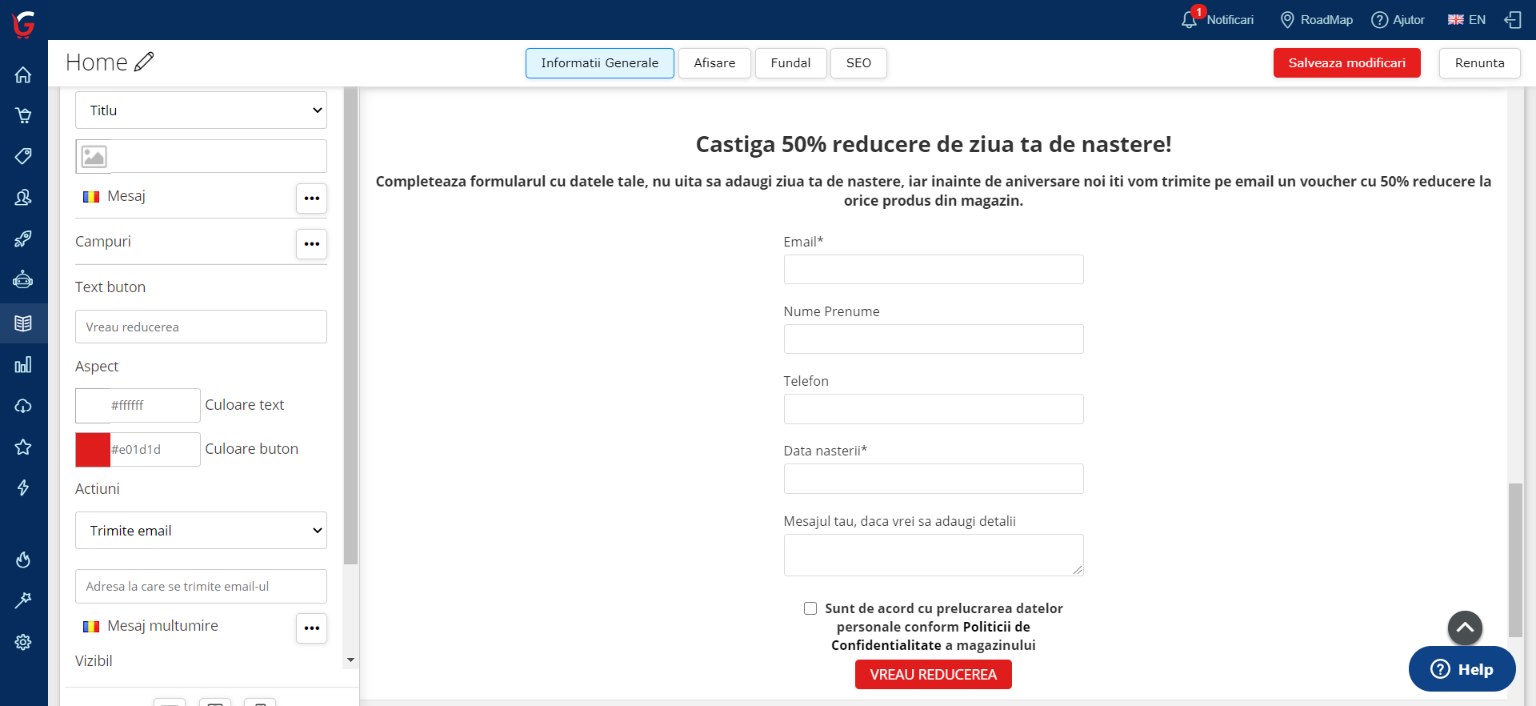
Task: Open the shopping cart sidebar icon
Action: pyautogui.click(x=23, y=116)
